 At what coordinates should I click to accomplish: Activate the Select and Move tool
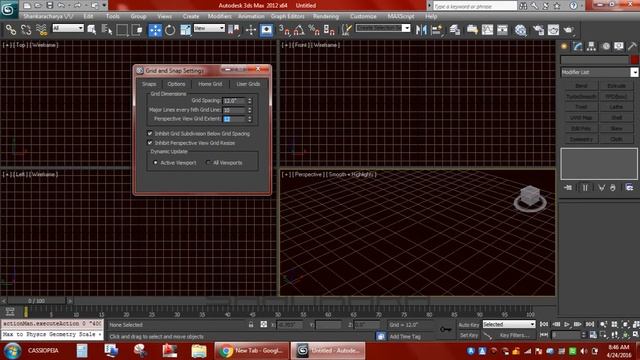pyautogui.click(x=155, y=30)
